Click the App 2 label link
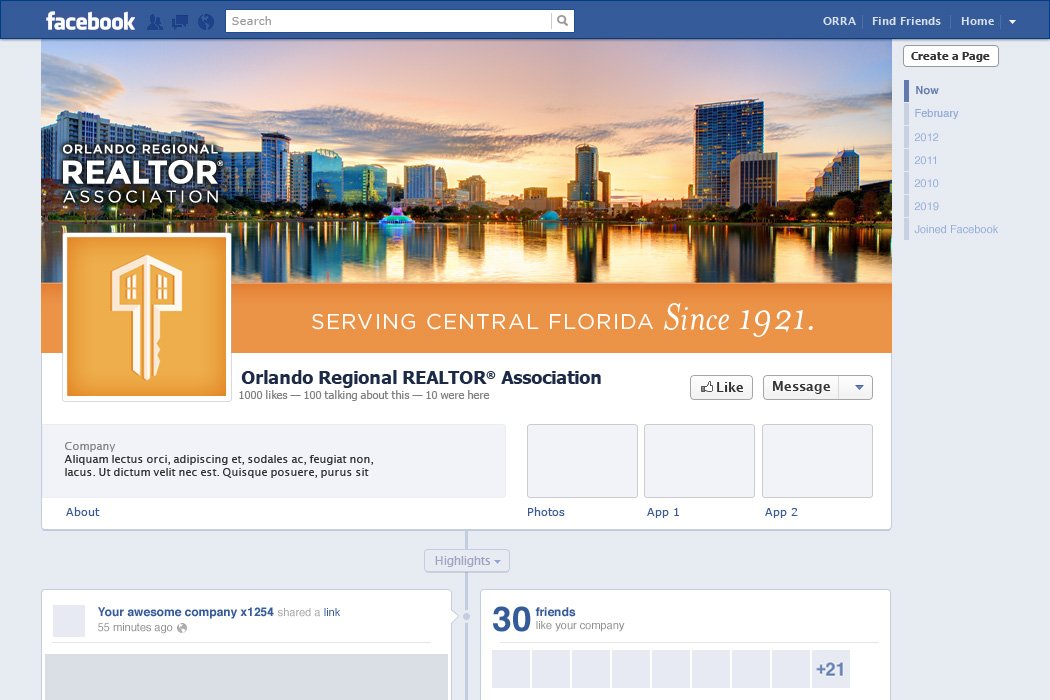The width and height of the screenshot is (1050, 700). click(x=781, y=512)
